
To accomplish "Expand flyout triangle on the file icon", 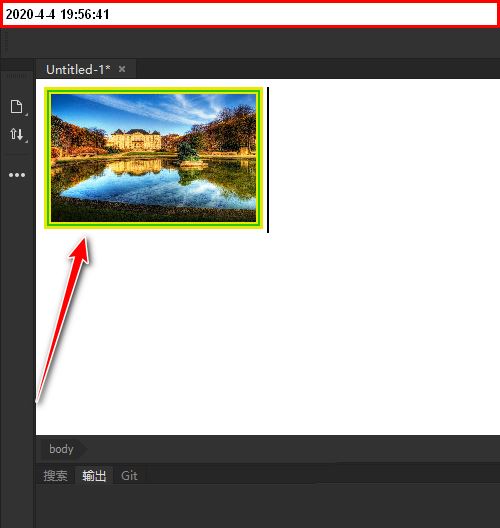I will pyautogui.click(x=26, y=114).
